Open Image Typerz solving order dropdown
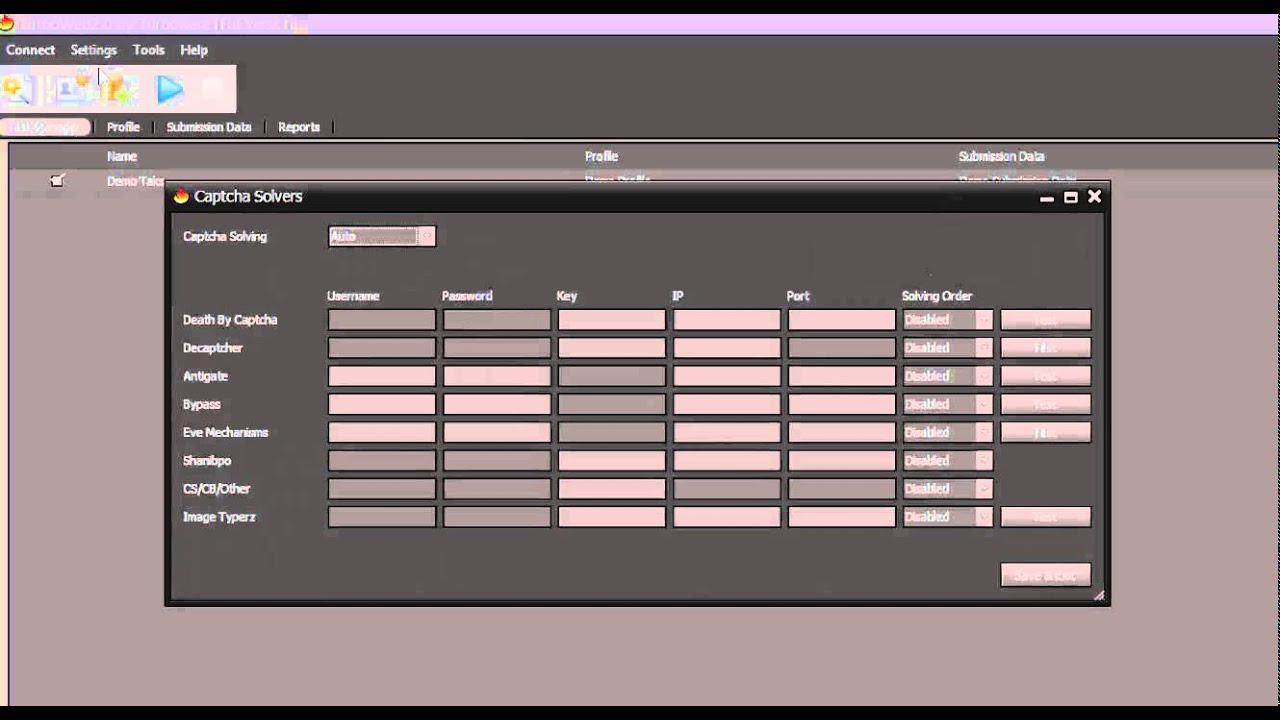 point(948,517)
